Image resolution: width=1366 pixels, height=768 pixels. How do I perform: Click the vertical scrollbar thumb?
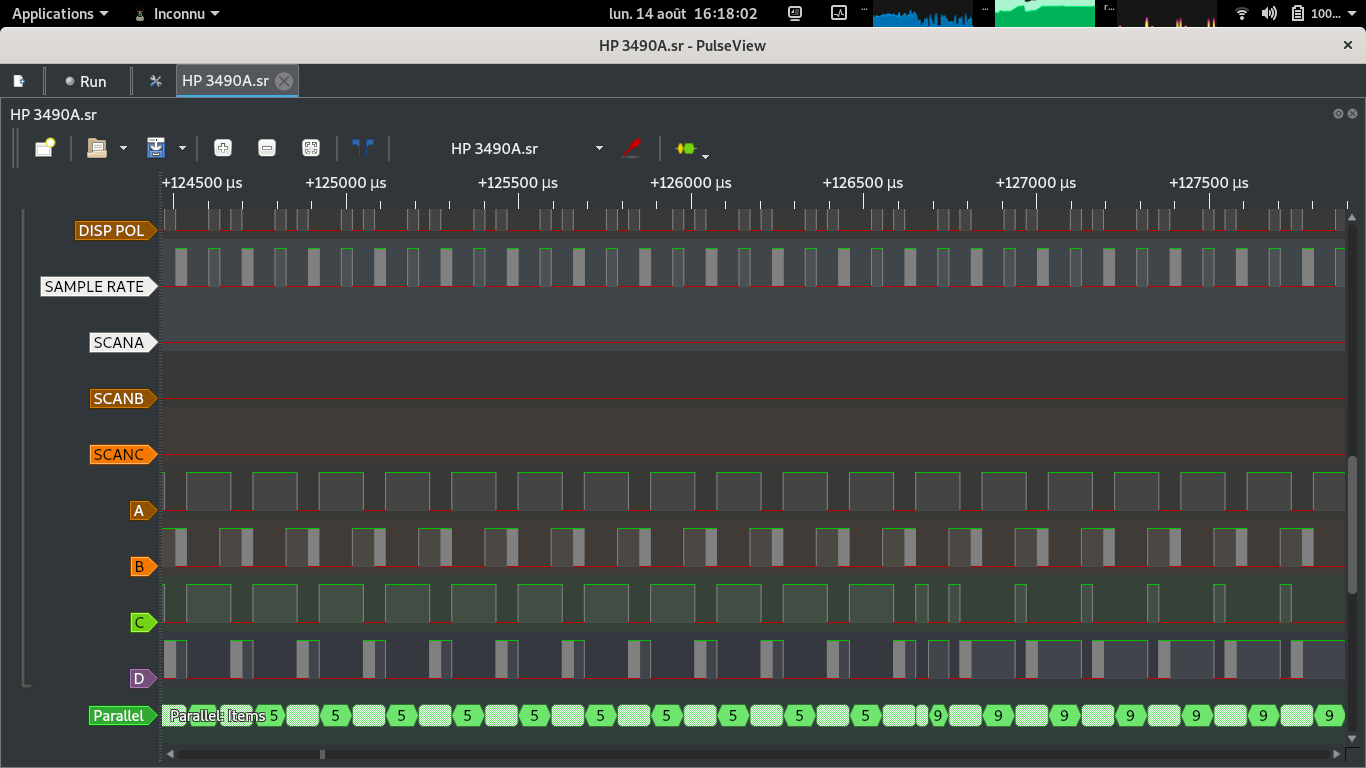[1352, 523]
